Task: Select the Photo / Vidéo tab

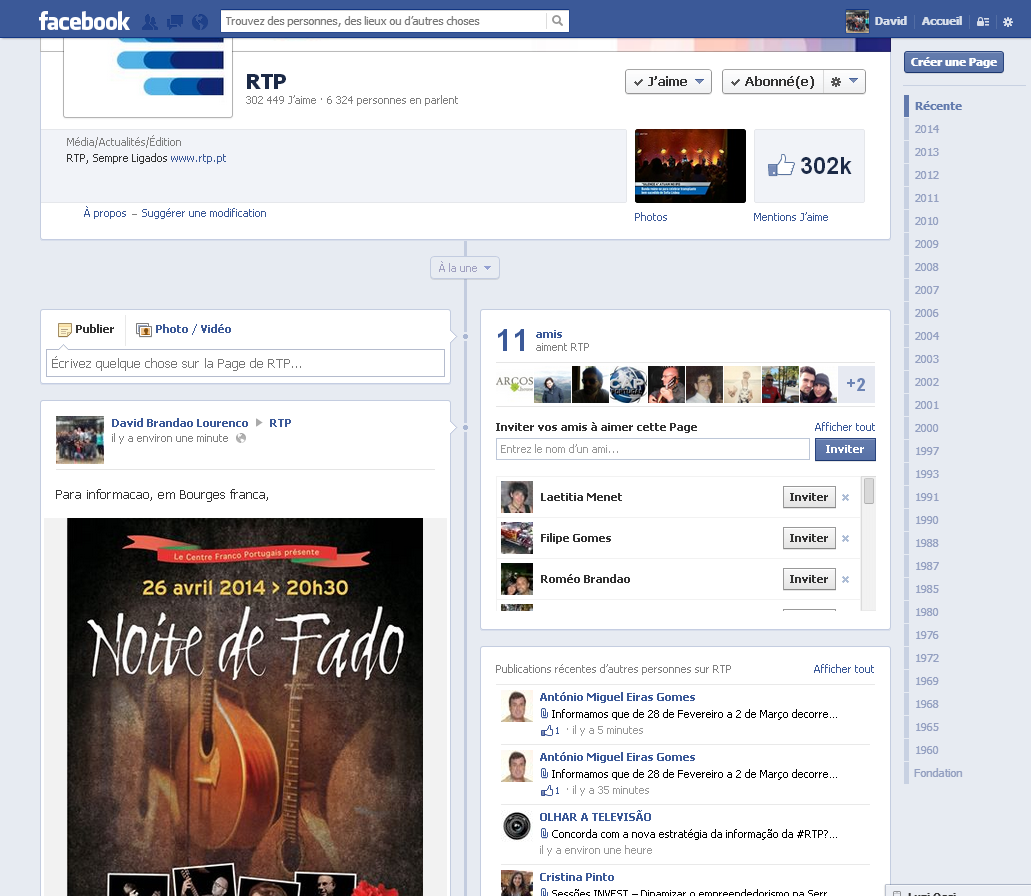Action: [x=184, y=329]
